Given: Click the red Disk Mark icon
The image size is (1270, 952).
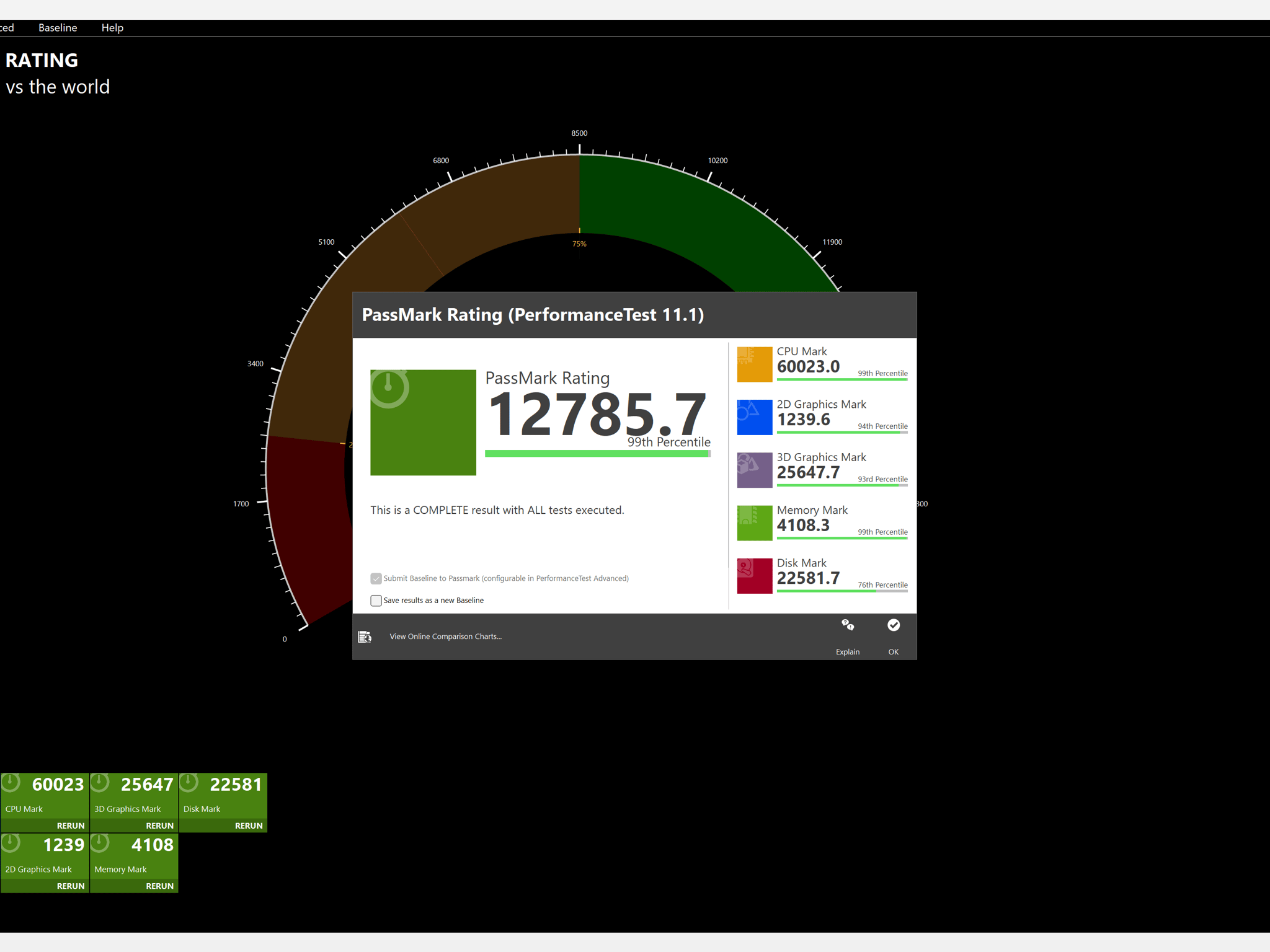Looking at the screenshot, I should point(755,576).
